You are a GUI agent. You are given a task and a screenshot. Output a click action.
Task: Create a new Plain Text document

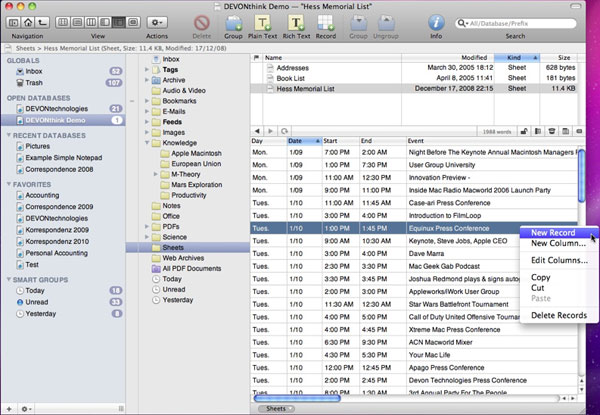tap(263, 21)
